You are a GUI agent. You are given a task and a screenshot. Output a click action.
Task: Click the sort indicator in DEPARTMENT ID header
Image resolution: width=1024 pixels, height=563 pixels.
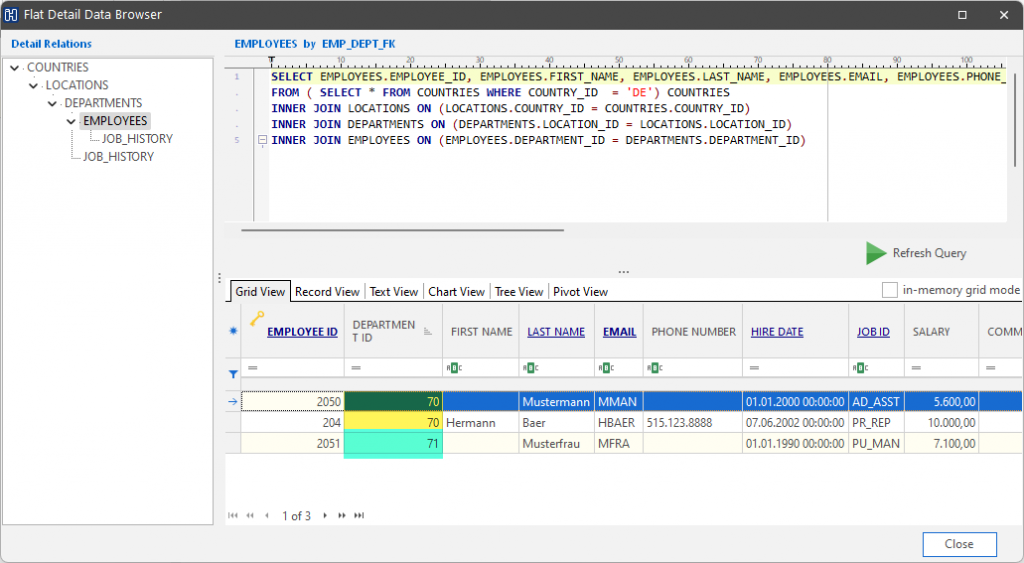tap(428, 331)
